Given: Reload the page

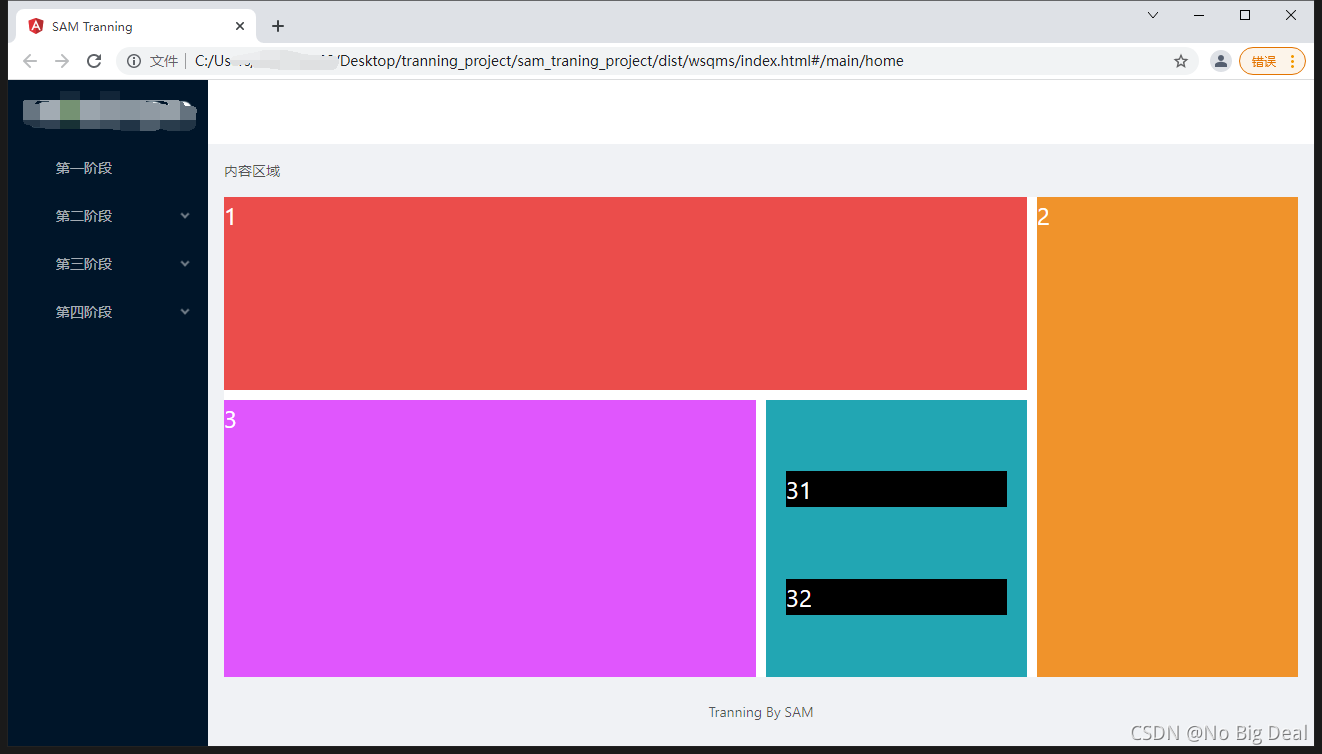Looking at the screenshot, I should coord(94,61).
